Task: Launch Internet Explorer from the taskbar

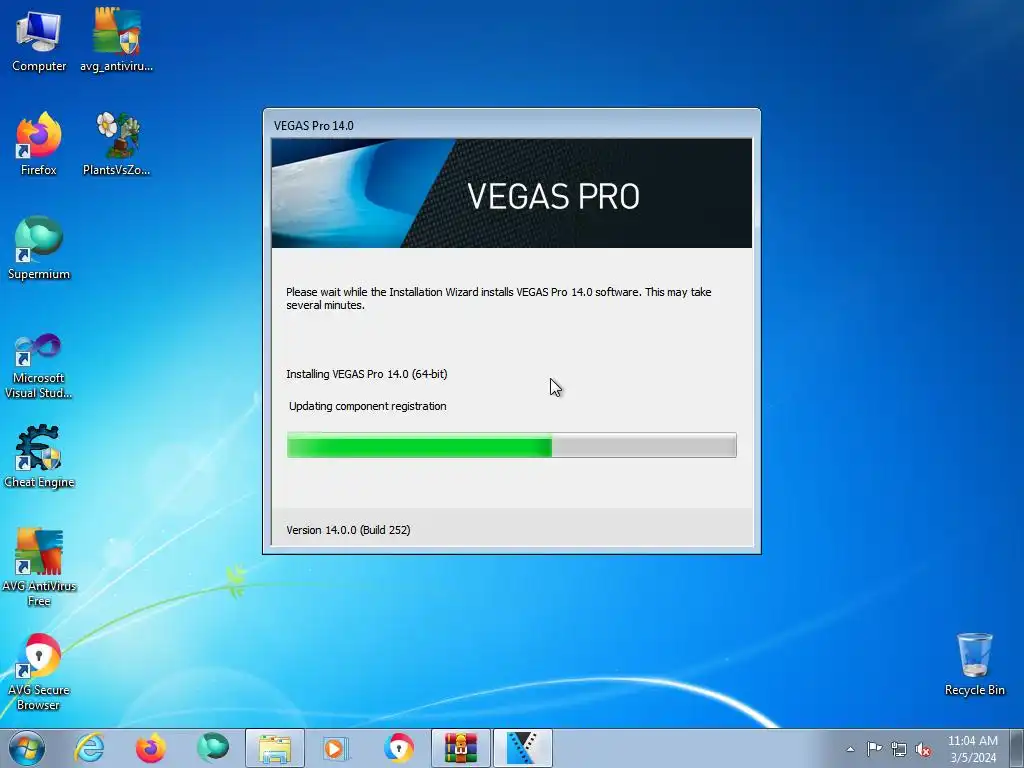Action: pyautogui.click(x=89, y=748)
